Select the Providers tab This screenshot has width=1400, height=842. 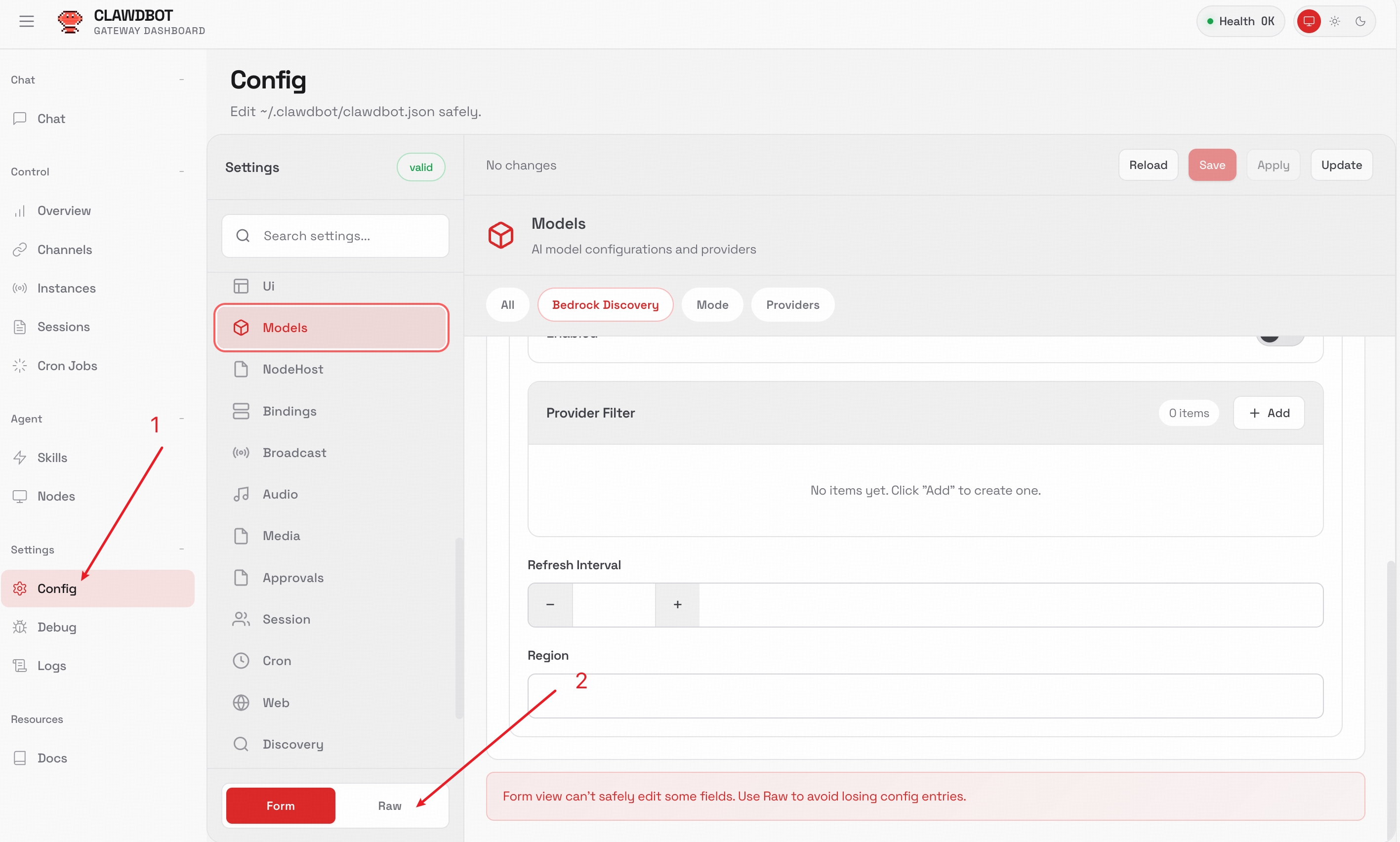pos(792,305)
